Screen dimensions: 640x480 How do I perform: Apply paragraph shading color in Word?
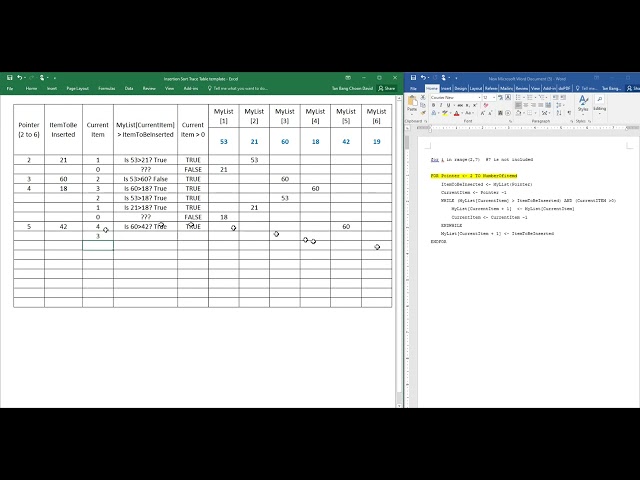518,113
